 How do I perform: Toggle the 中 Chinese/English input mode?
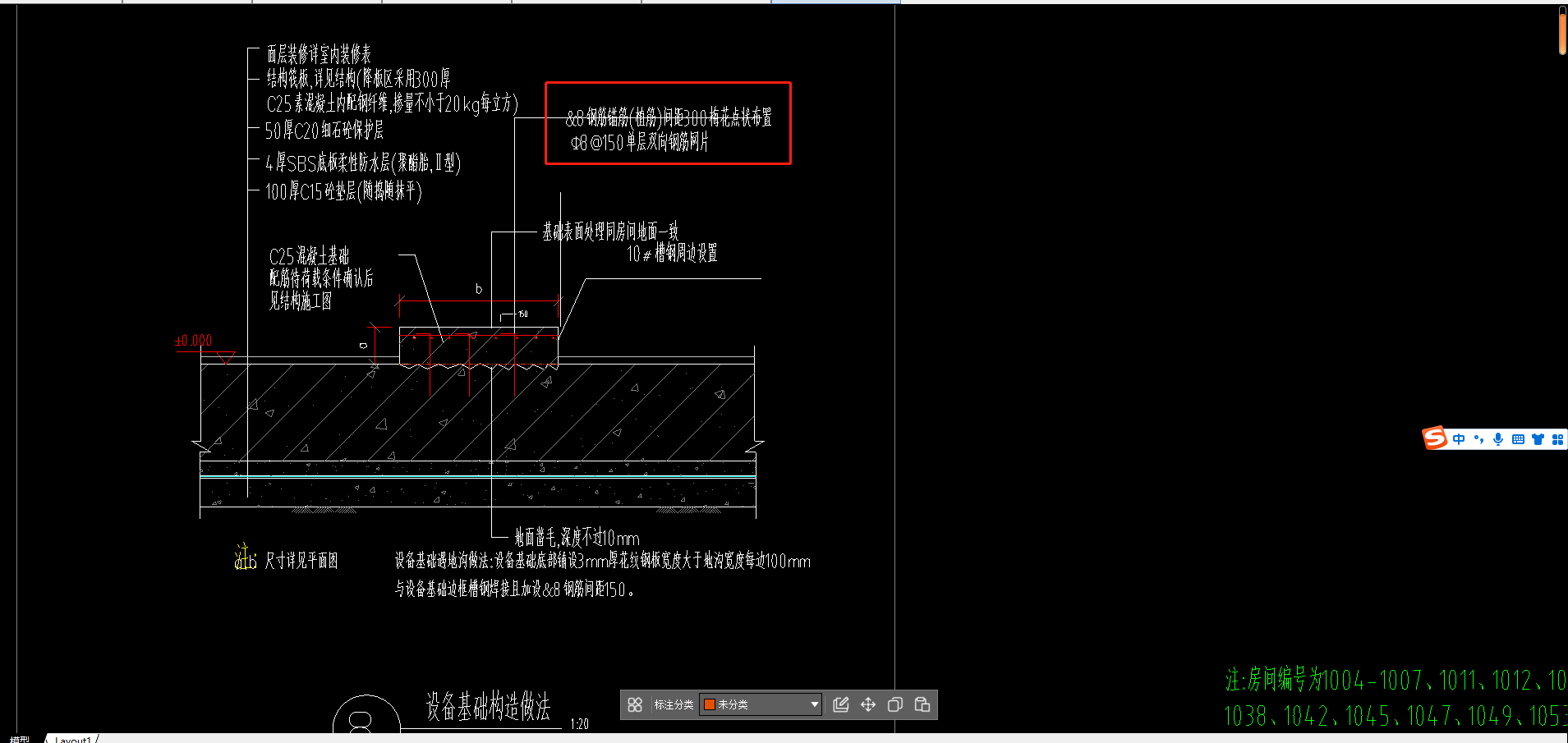tap(1459, 439)
